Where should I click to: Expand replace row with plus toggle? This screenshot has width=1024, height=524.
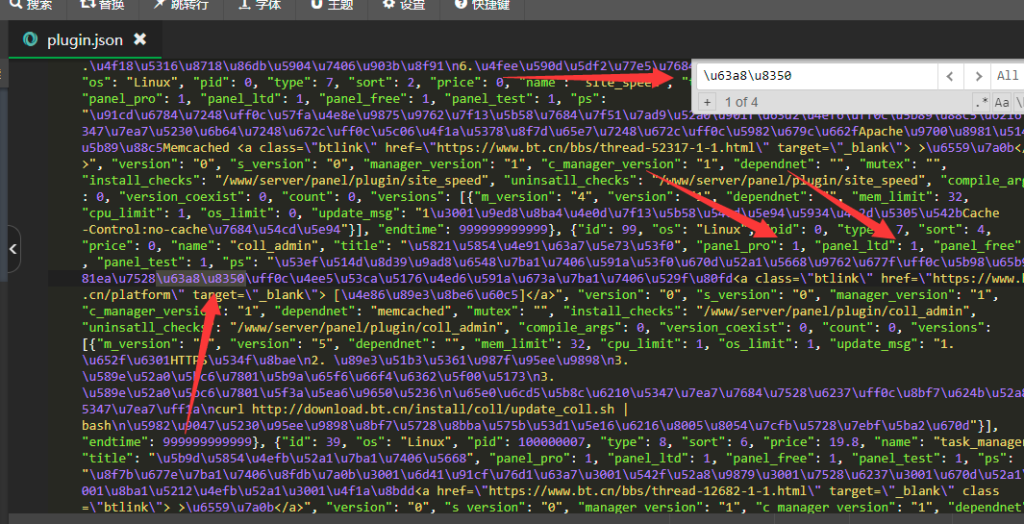[x=707, y=102]
